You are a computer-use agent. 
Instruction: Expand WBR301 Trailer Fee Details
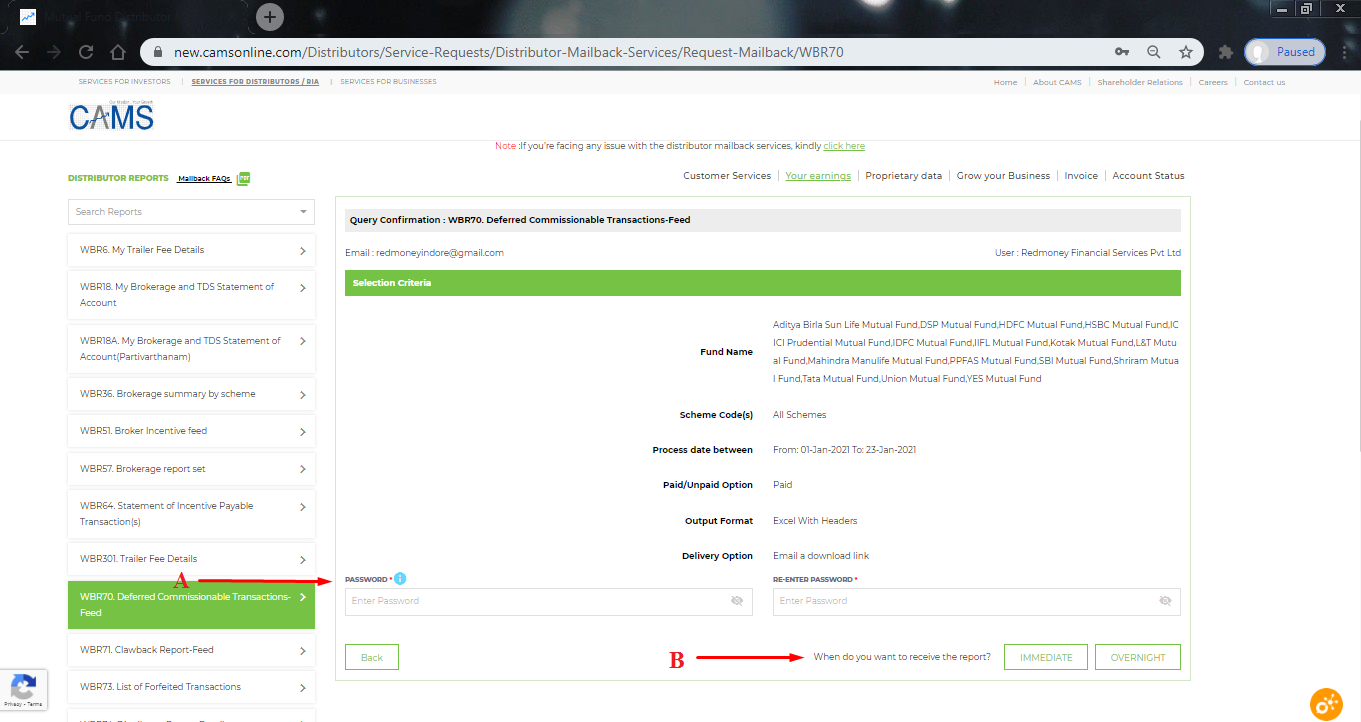pos(191,559)
